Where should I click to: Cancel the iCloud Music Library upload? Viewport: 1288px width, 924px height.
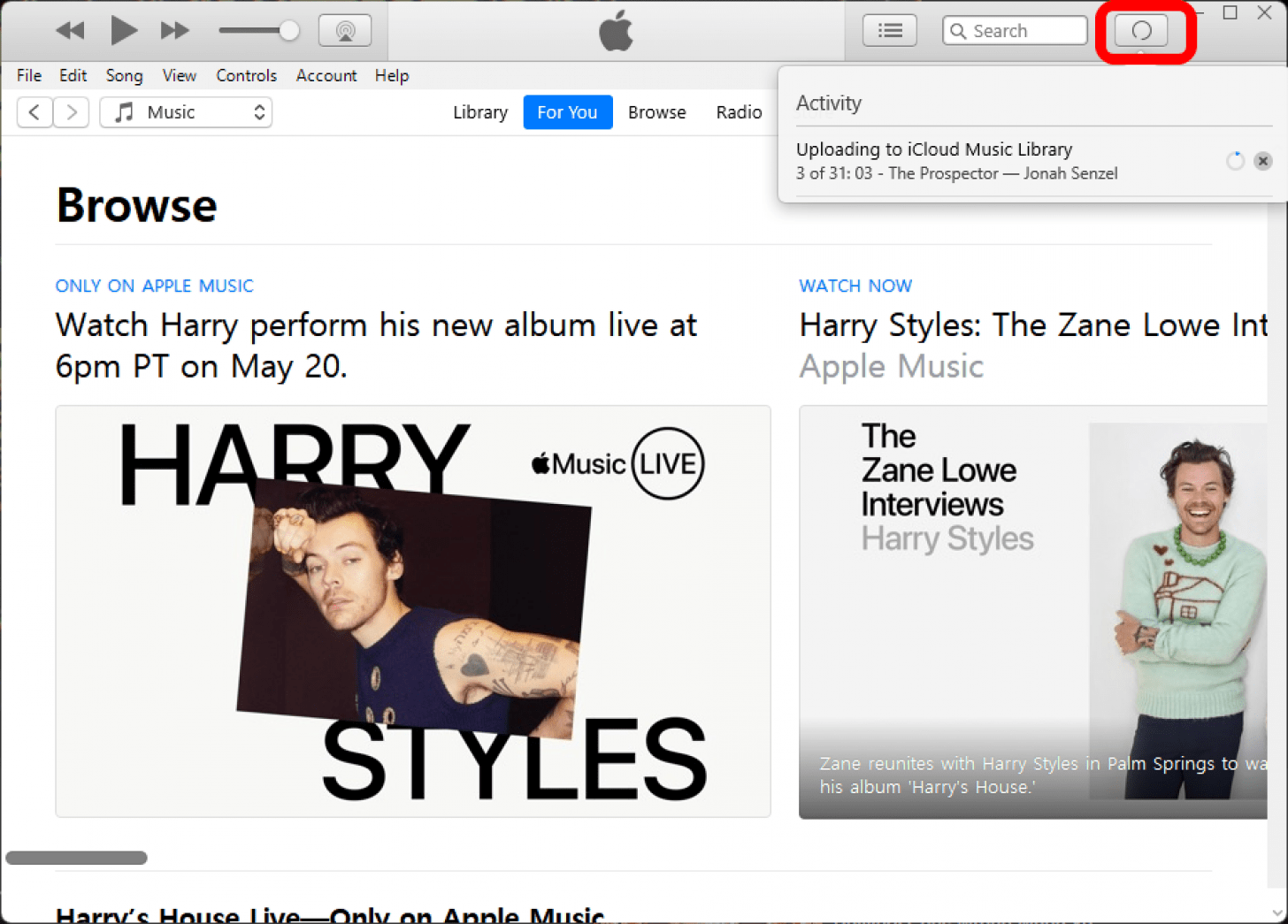(1262, 161)
